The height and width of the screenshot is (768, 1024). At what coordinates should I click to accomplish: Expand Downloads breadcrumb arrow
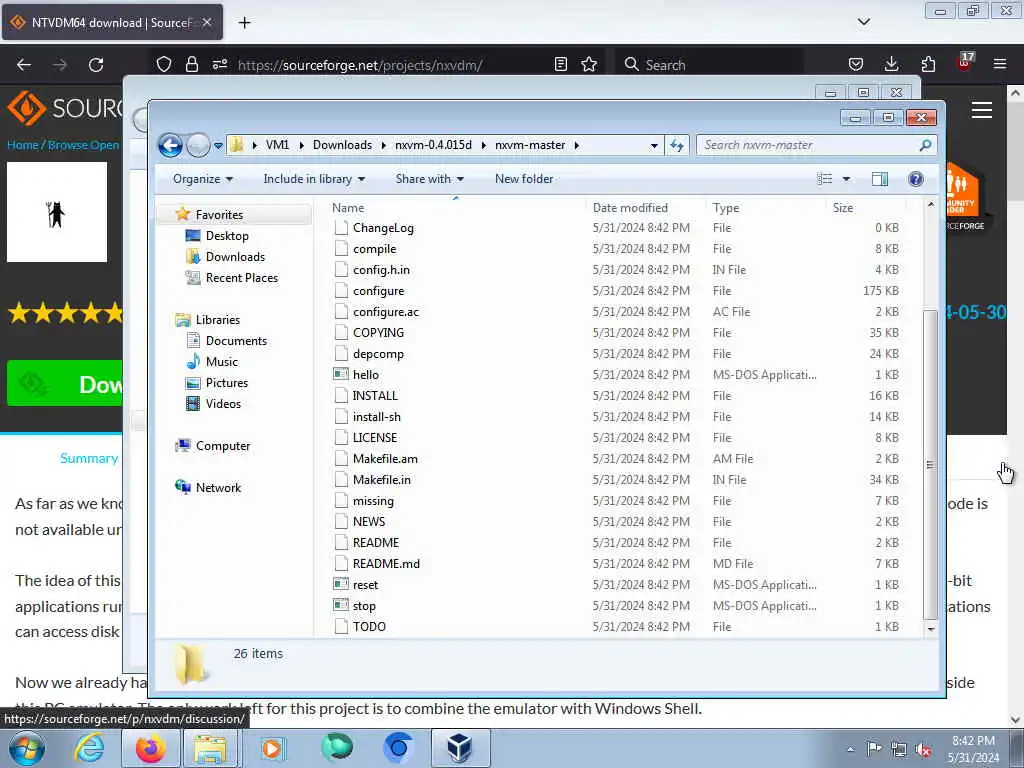(383, 145)
